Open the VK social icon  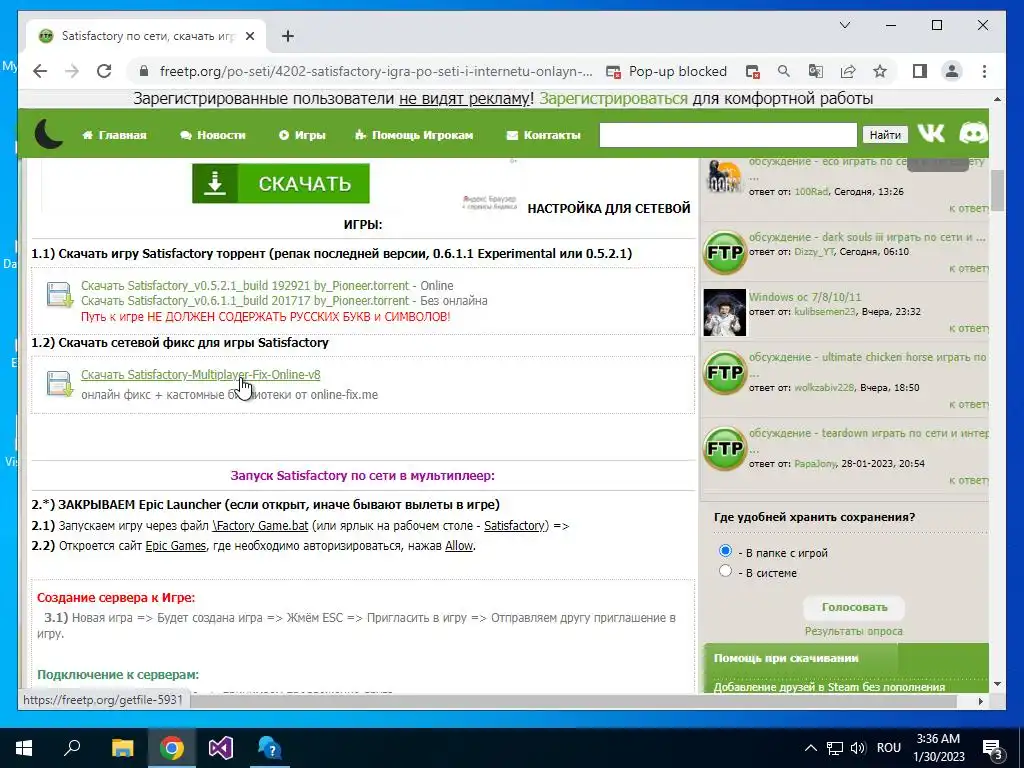pos(931,134)
